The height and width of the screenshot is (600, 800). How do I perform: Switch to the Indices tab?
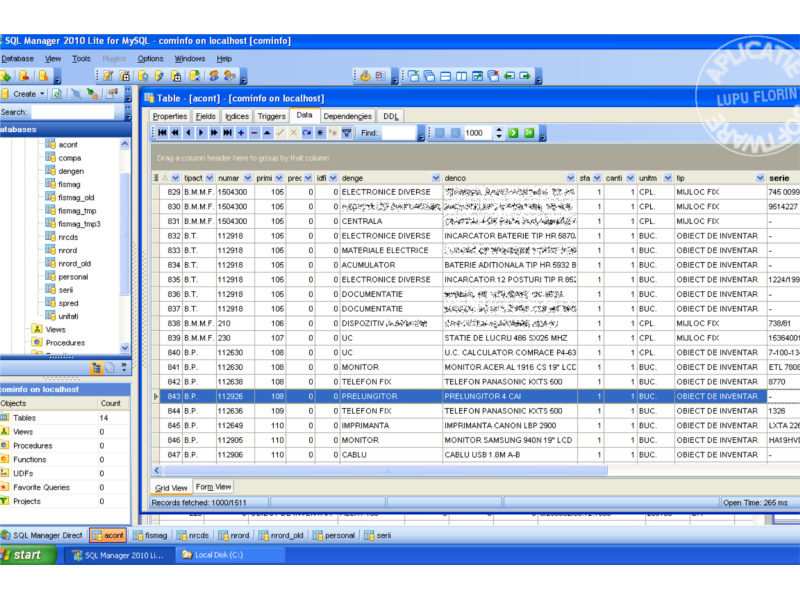(x=237, y=116)
